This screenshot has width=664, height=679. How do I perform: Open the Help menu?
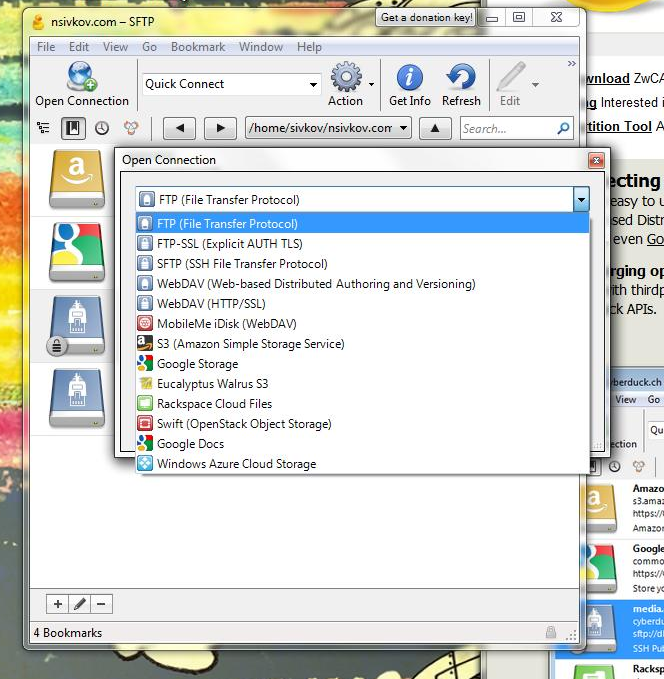309,47
